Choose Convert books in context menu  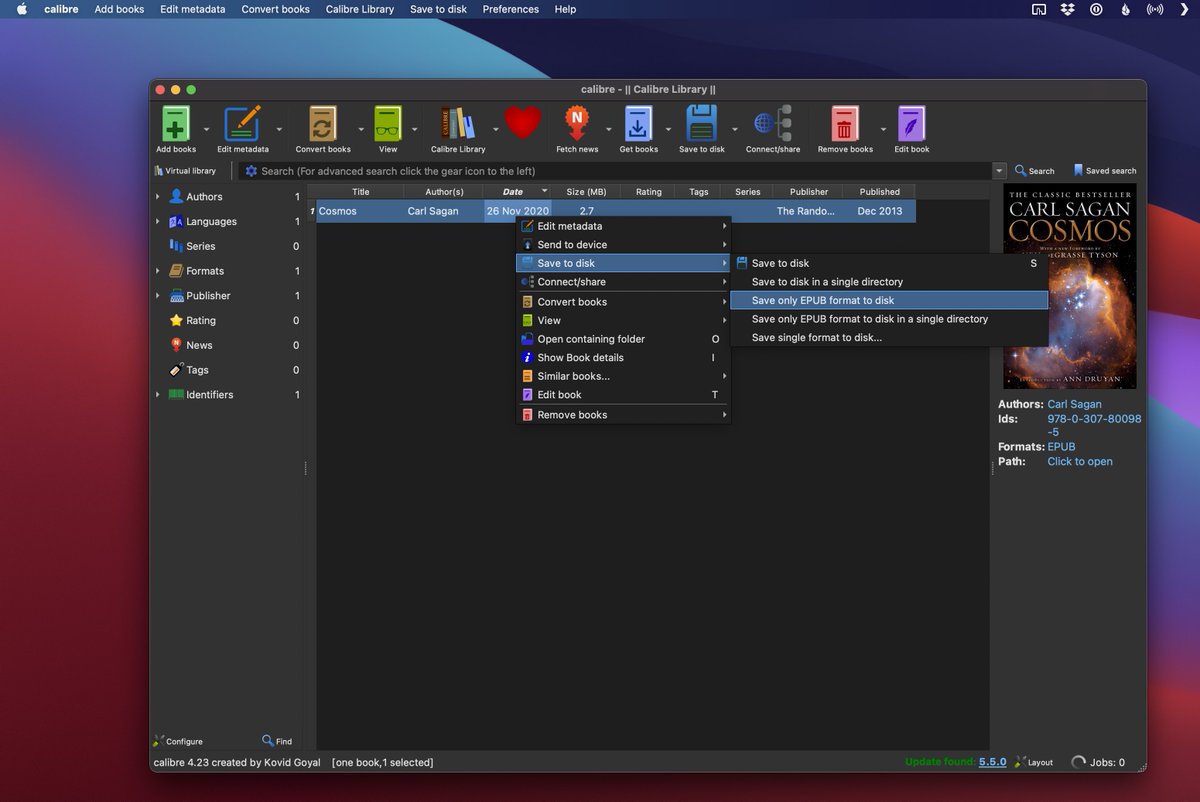click(623, 302)
